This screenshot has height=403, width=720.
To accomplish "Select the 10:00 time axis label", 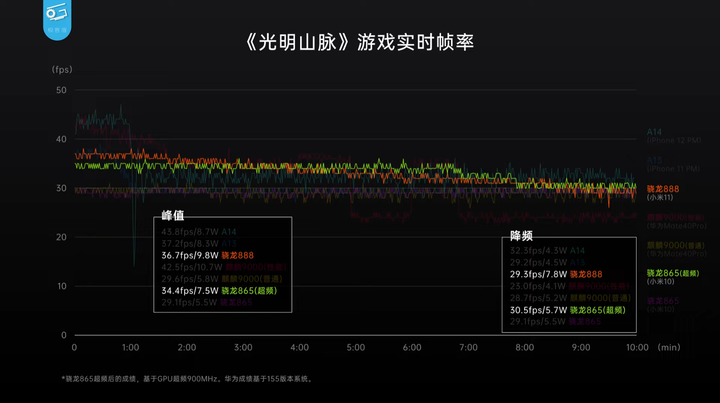I will coord(637,347).
